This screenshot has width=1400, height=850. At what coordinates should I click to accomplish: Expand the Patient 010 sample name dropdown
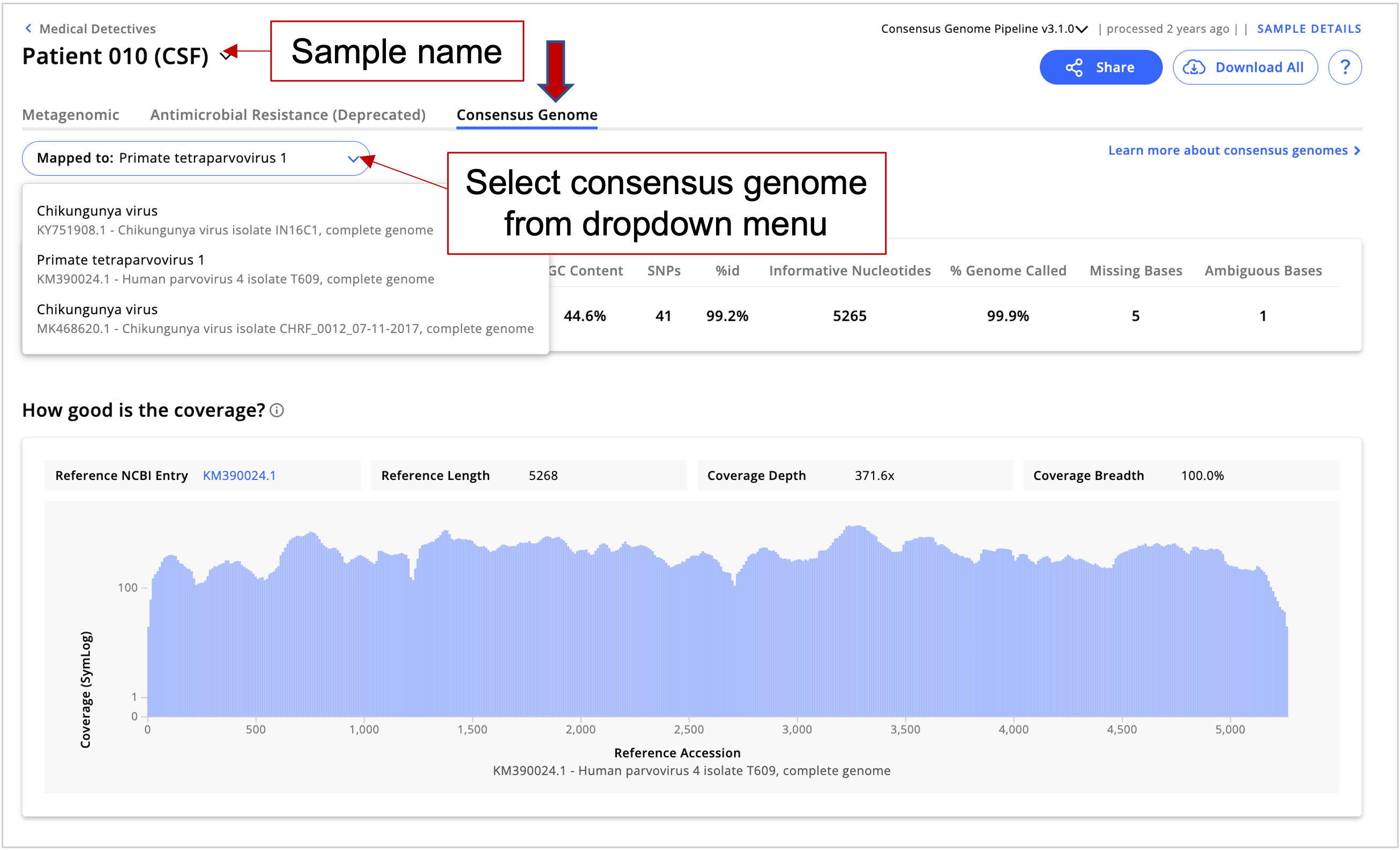(226, 56)
